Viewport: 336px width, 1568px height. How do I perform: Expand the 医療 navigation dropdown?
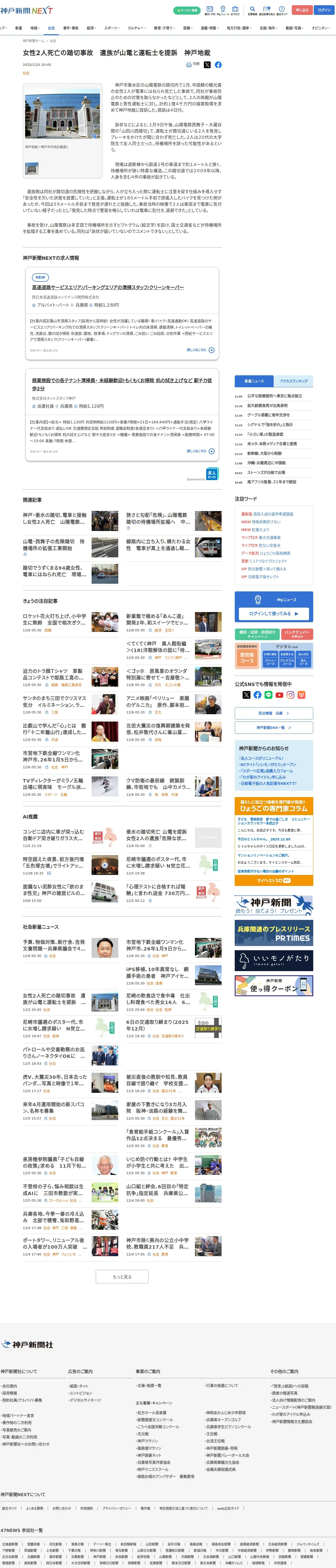click(x=188, y=28)
